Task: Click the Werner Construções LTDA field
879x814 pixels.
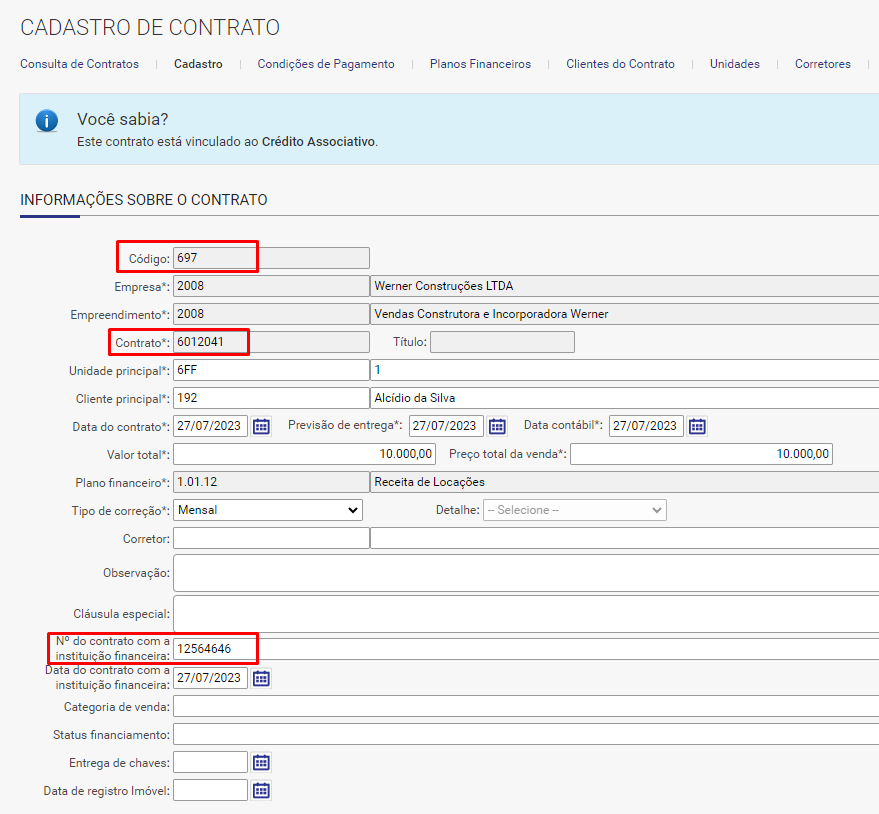Action: tap(624, 286)
